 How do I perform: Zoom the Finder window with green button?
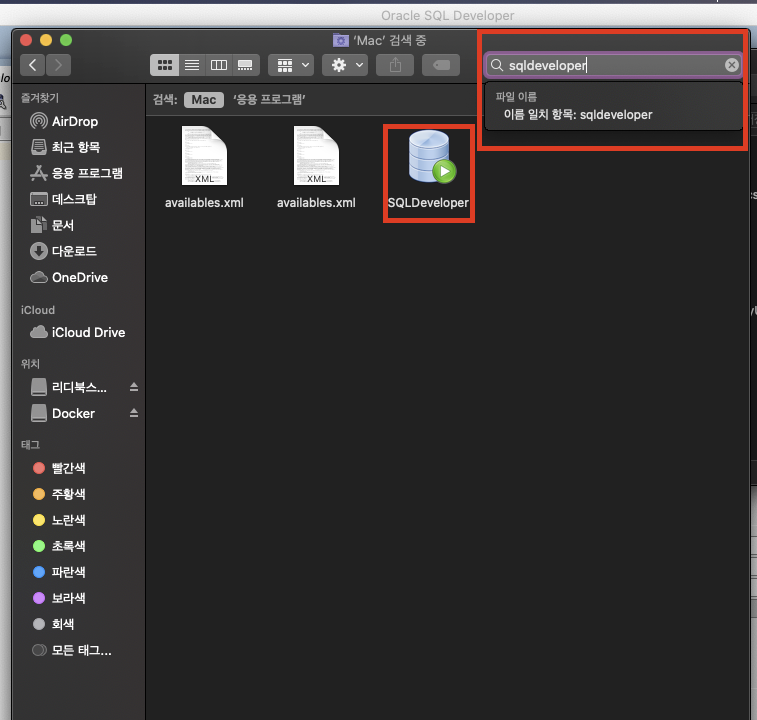click(66, 40)
